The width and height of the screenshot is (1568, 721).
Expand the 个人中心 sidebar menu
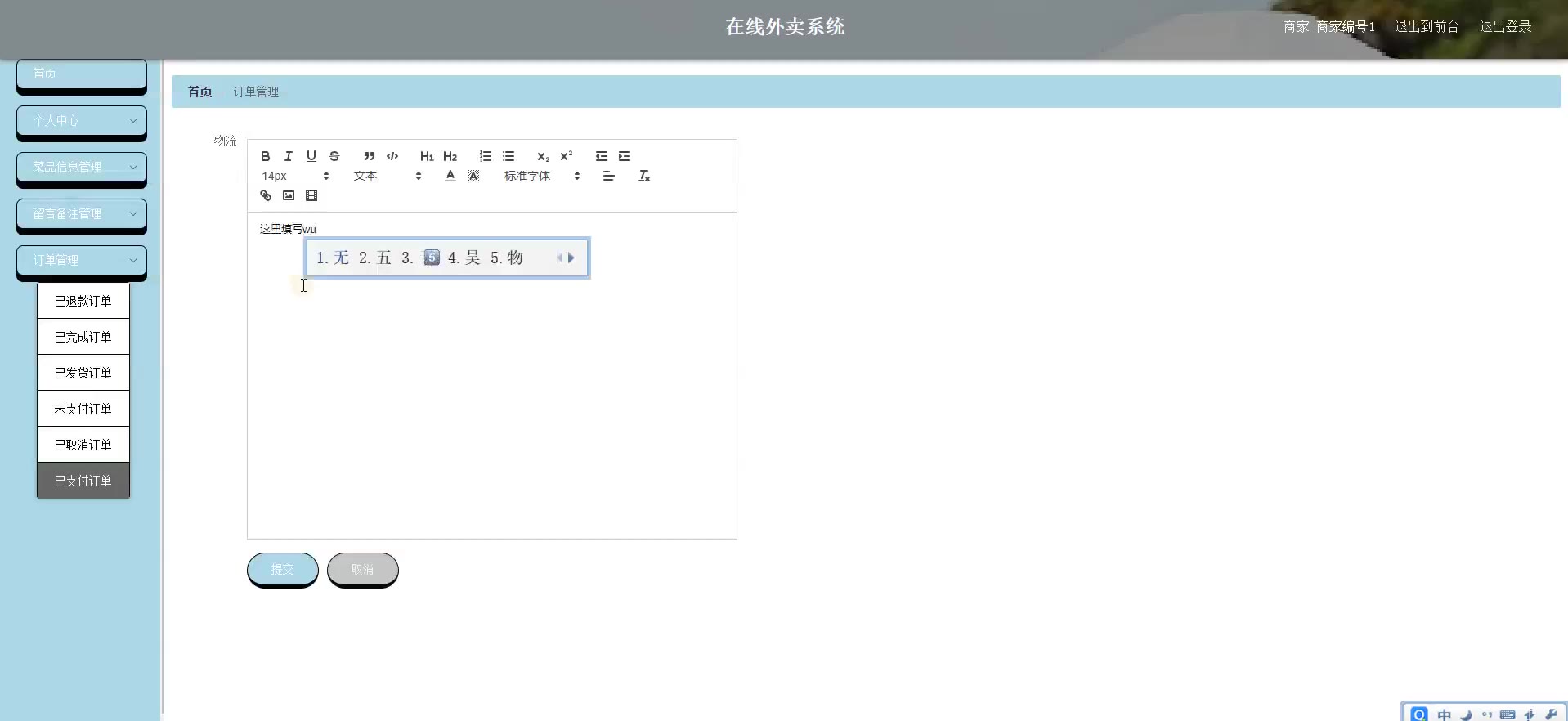(x=82, y=121)
